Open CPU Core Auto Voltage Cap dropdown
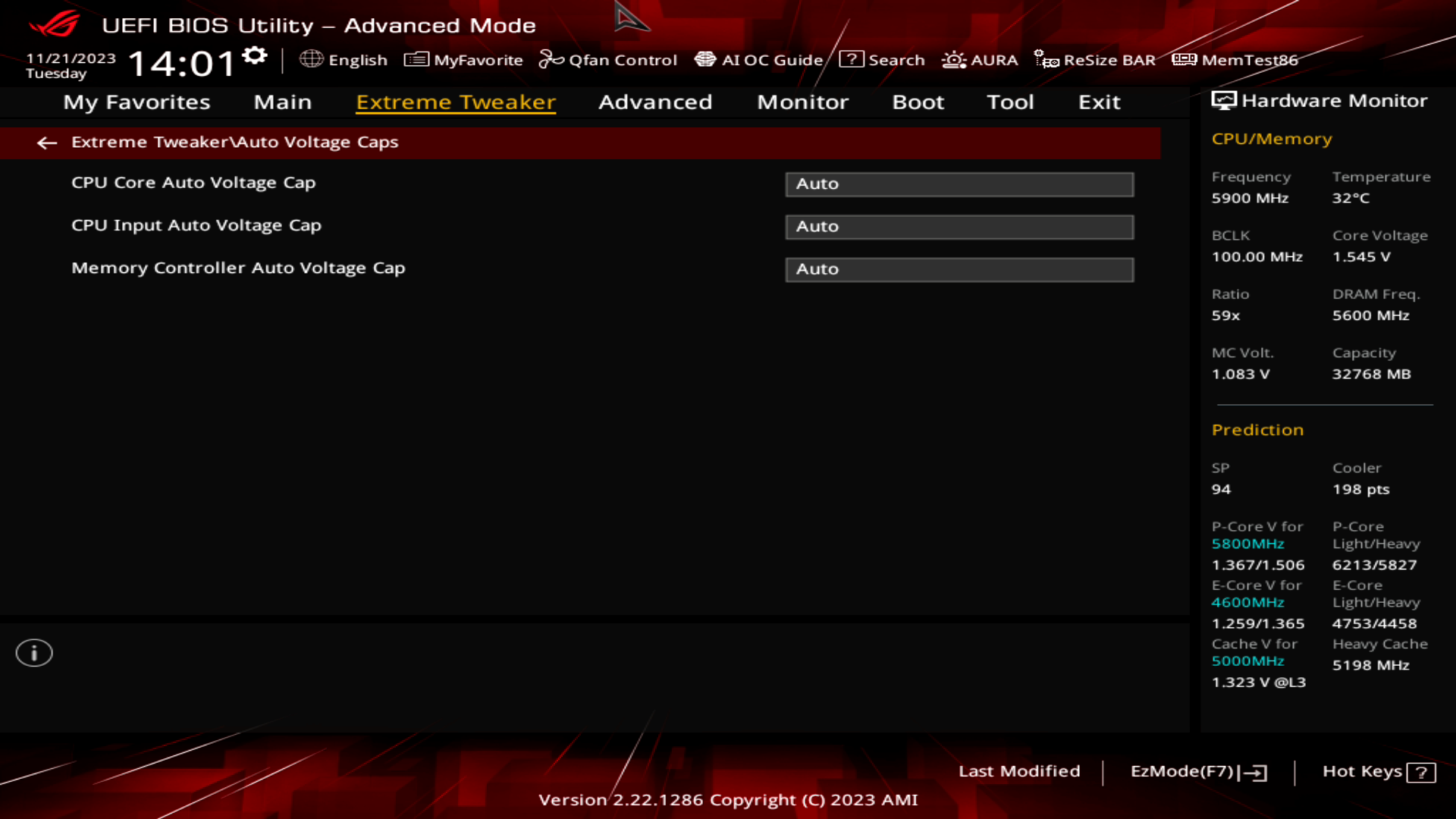Screen dimensions: 1456x819 point(959,184)
